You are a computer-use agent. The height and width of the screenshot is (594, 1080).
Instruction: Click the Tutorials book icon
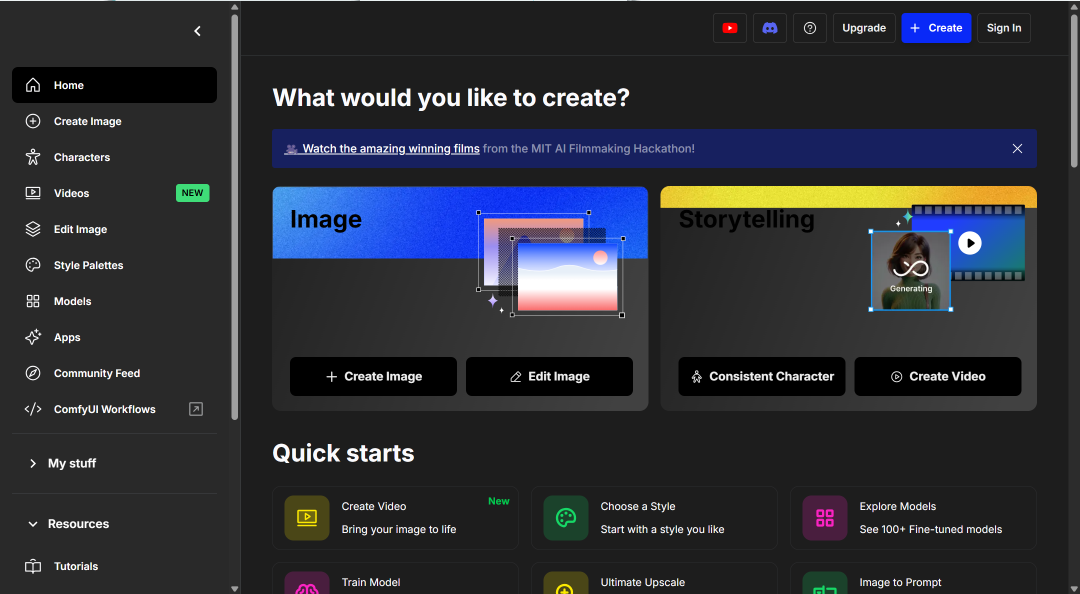coord(33,566)
